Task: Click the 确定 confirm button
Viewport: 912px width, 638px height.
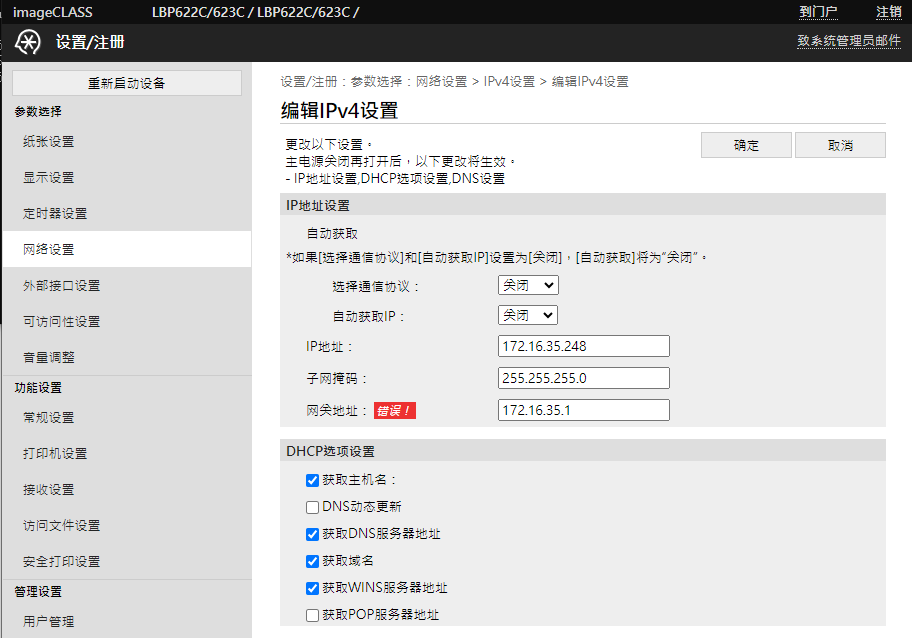Action: (746, 145)
